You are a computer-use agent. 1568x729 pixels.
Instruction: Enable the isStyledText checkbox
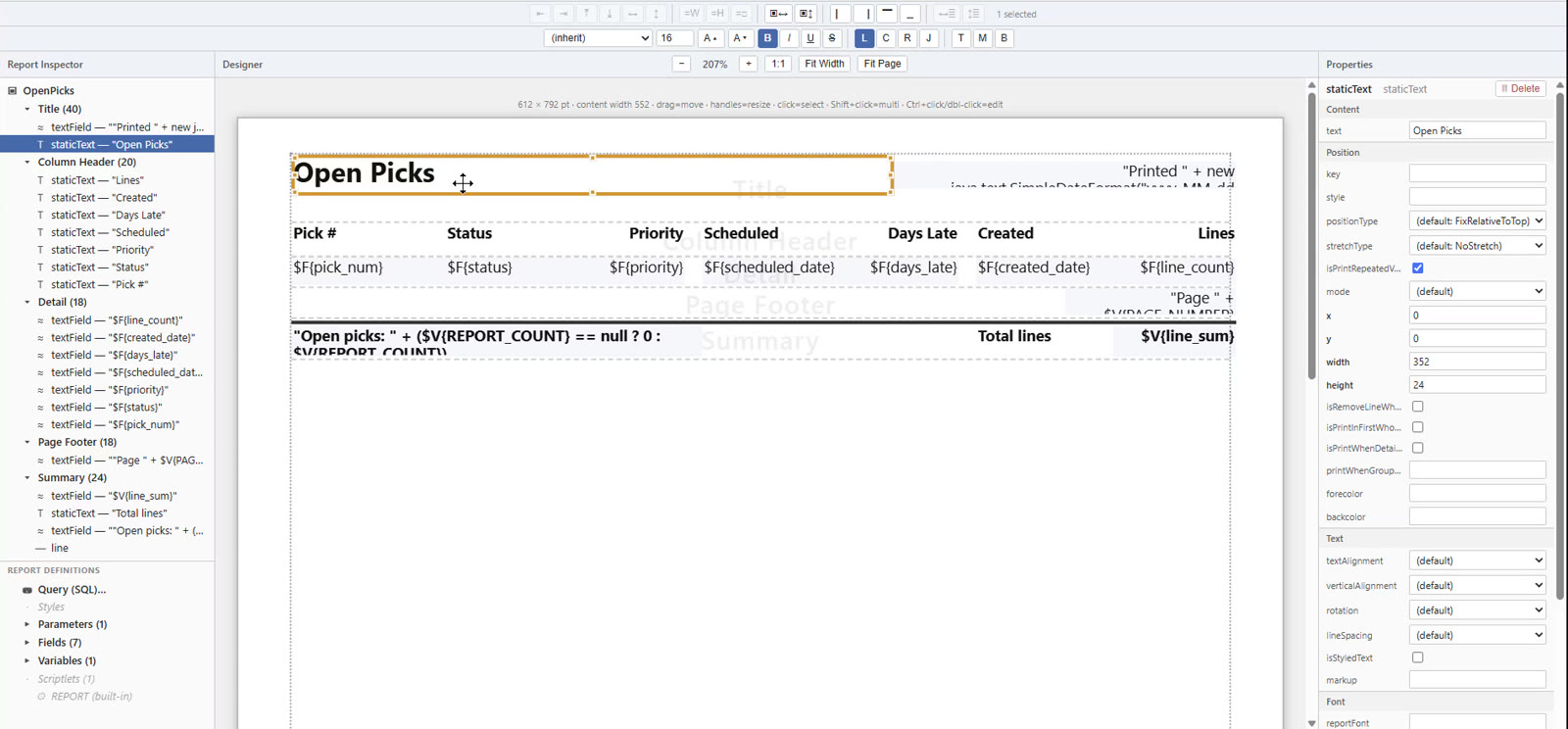click(1418, 657)
